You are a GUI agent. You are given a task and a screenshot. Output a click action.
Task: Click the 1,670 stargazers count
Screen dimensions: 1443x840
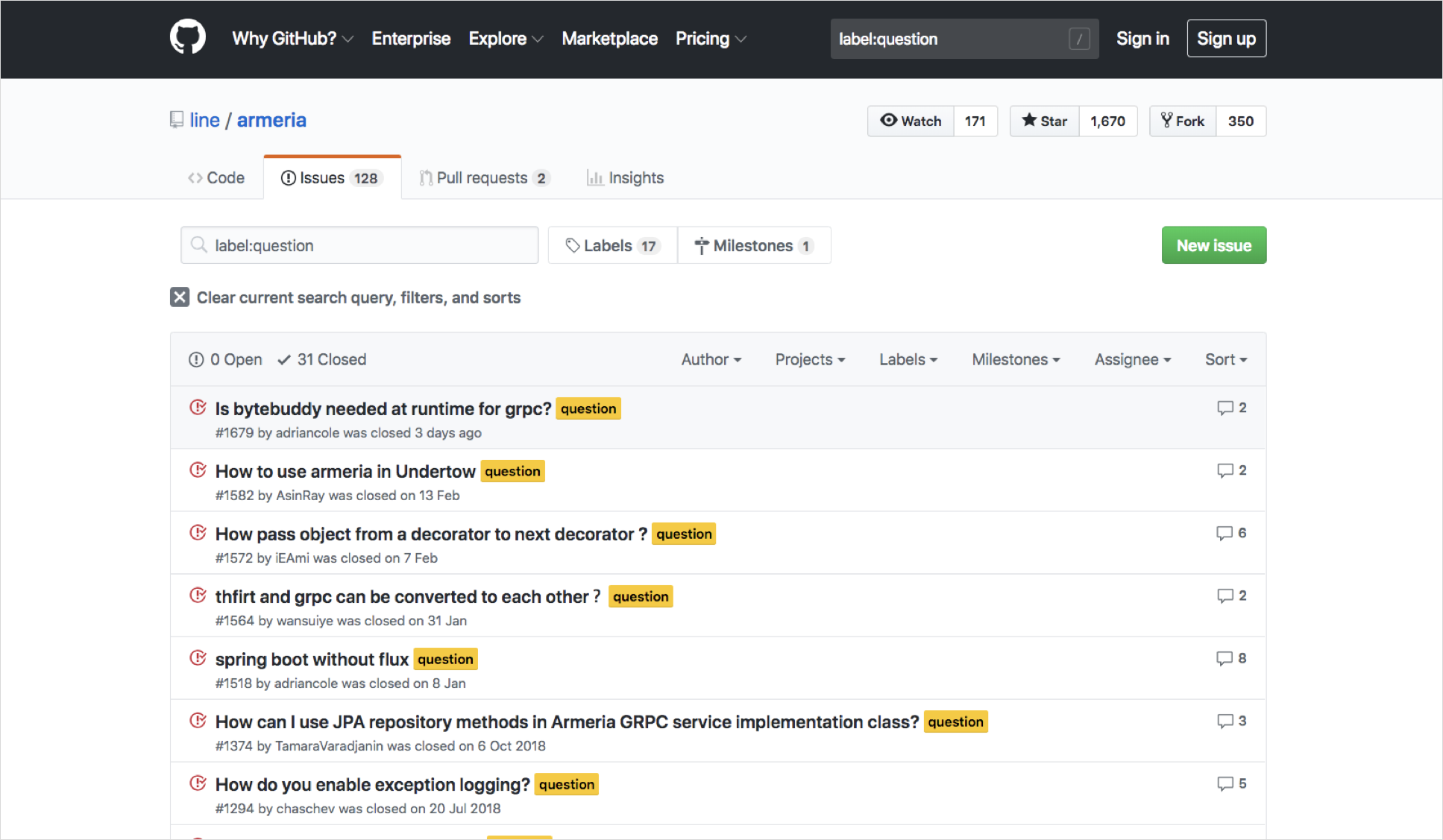click(1107, 121)
